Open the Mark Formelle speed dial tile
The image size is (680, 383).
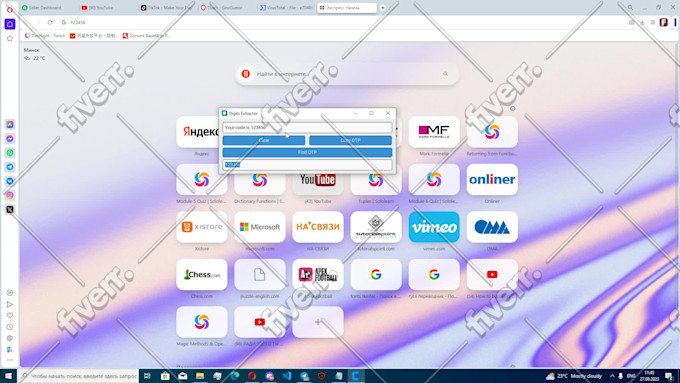(x=434, y=132)
